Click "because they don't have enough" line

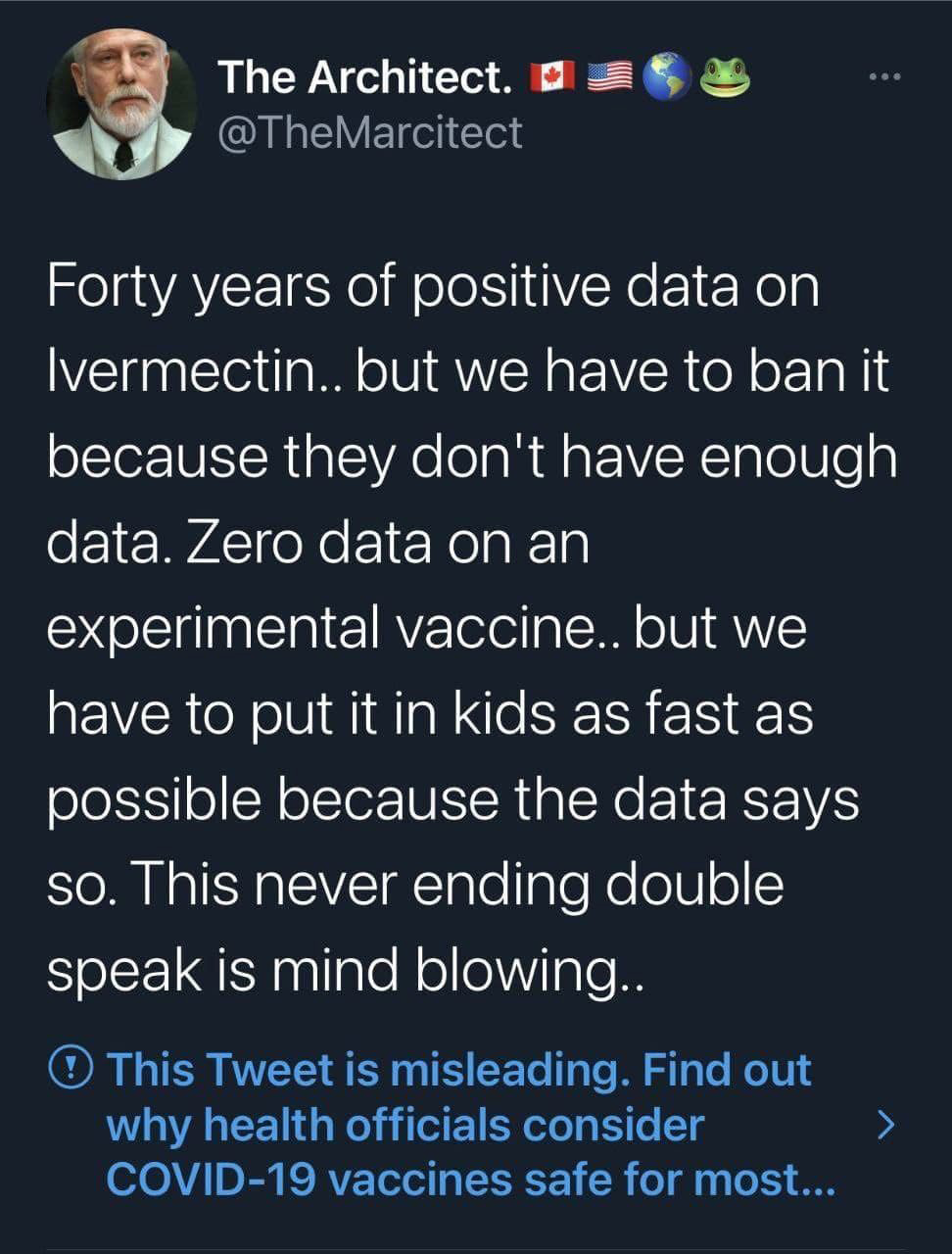[x=472, y=458]
